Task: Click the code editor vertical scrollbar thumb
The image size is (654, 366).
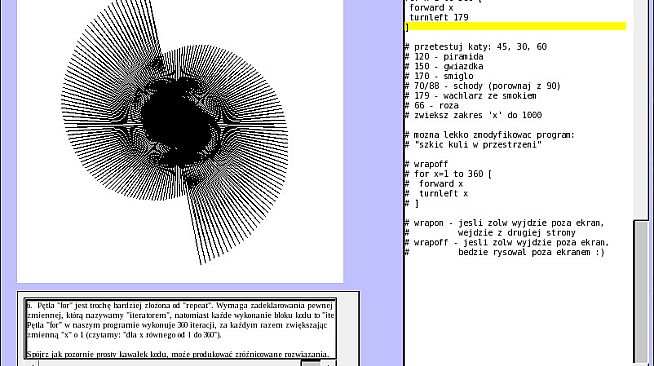Action: point(641,292)
